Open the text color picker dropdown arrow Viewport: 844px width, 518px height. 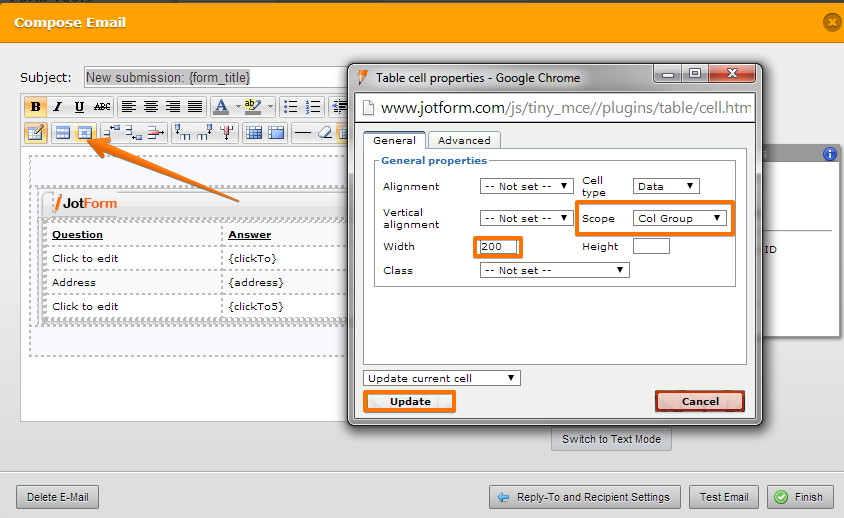pyautogui.click(x=237, y=107)
